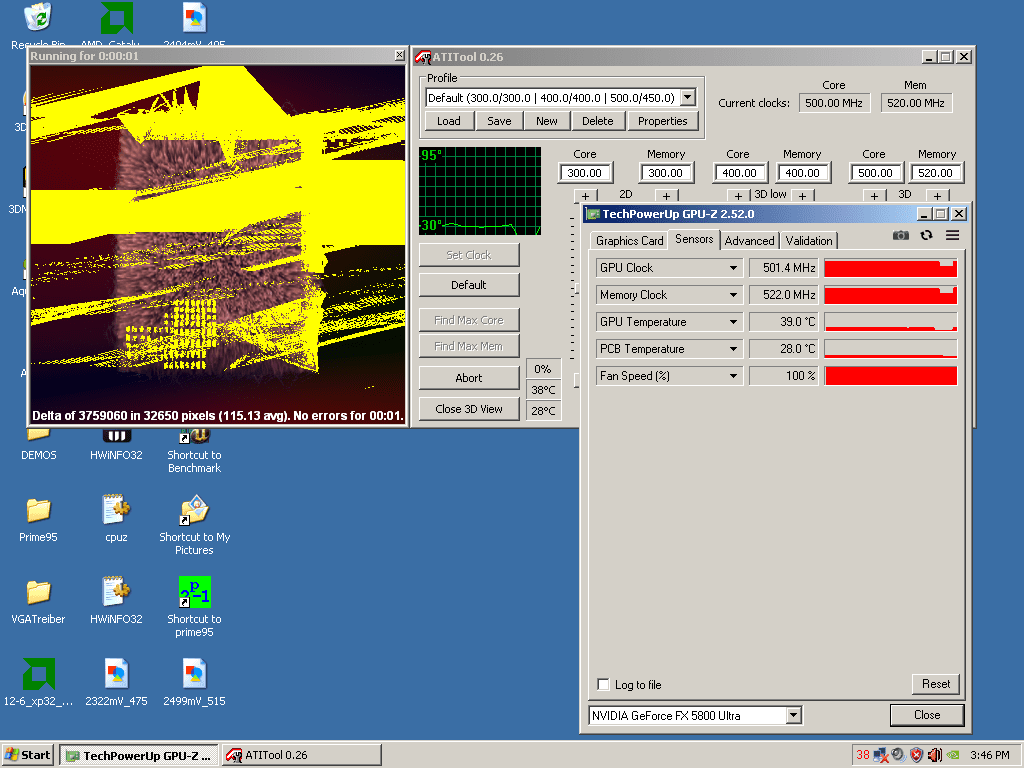Open the Validation tab
The height and width of the screenshot is (768, 1024).
(808, 241)
